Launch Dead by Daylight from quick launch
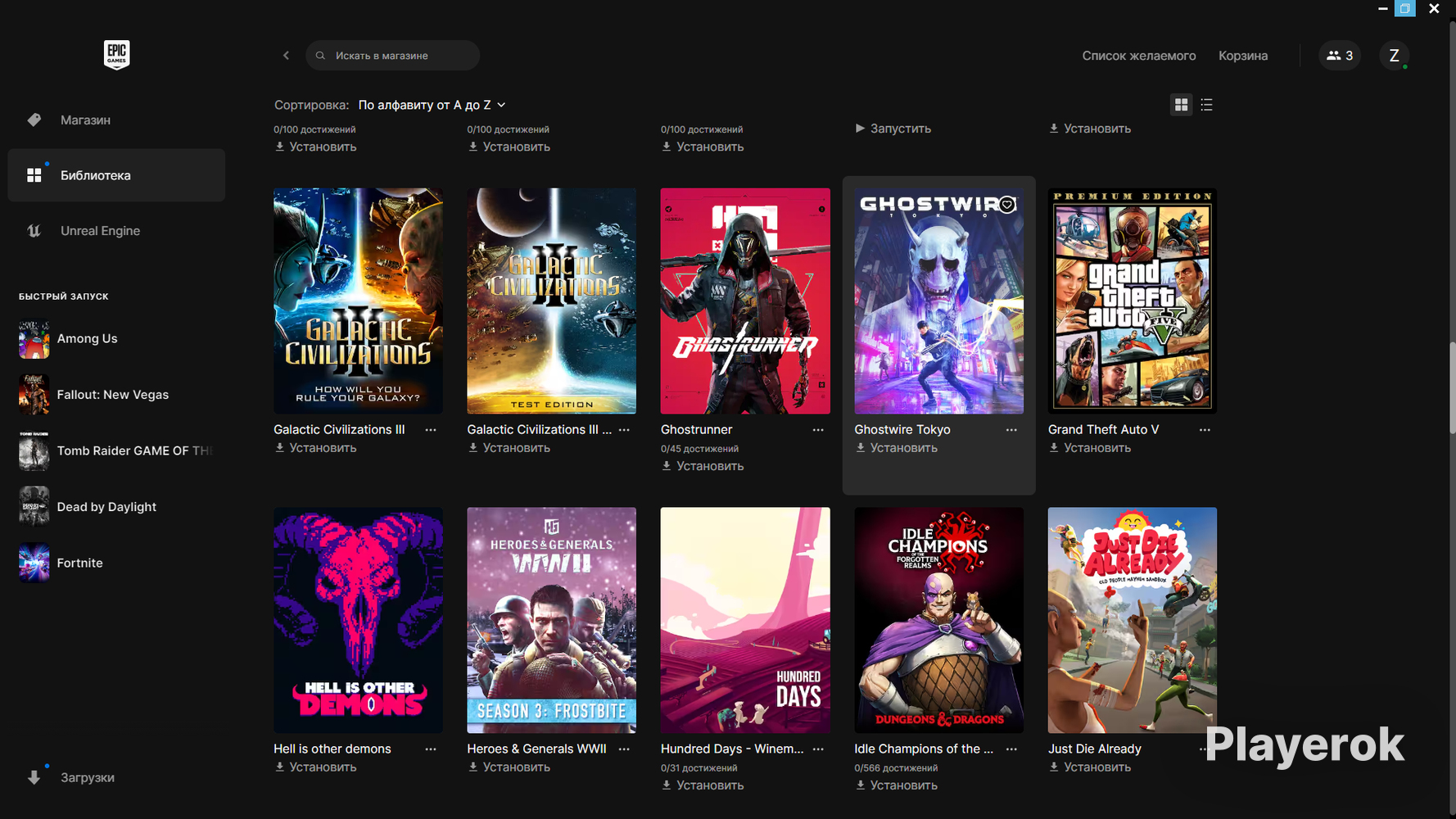 [x=116, y=507]
